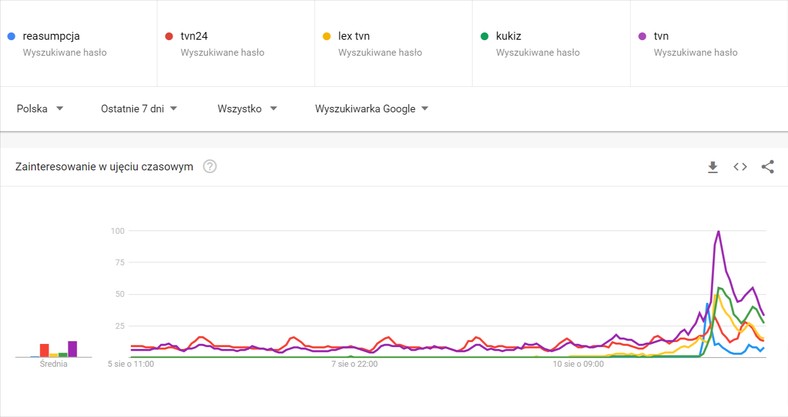Select the reasumpcja search term
Viewport: 788px width, 417px height.
[51, 36]
